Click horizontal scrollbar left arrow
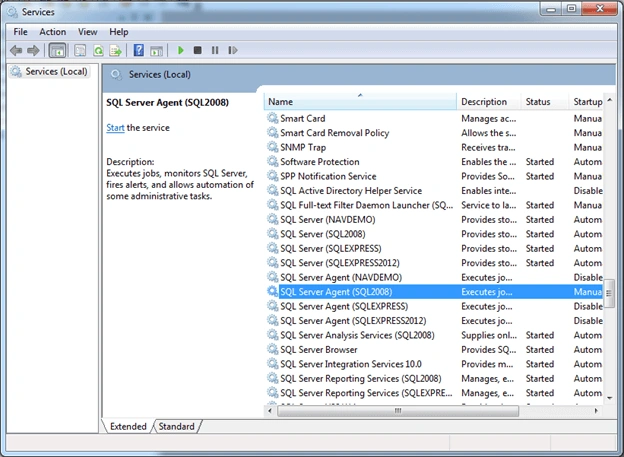 (270, 410)
